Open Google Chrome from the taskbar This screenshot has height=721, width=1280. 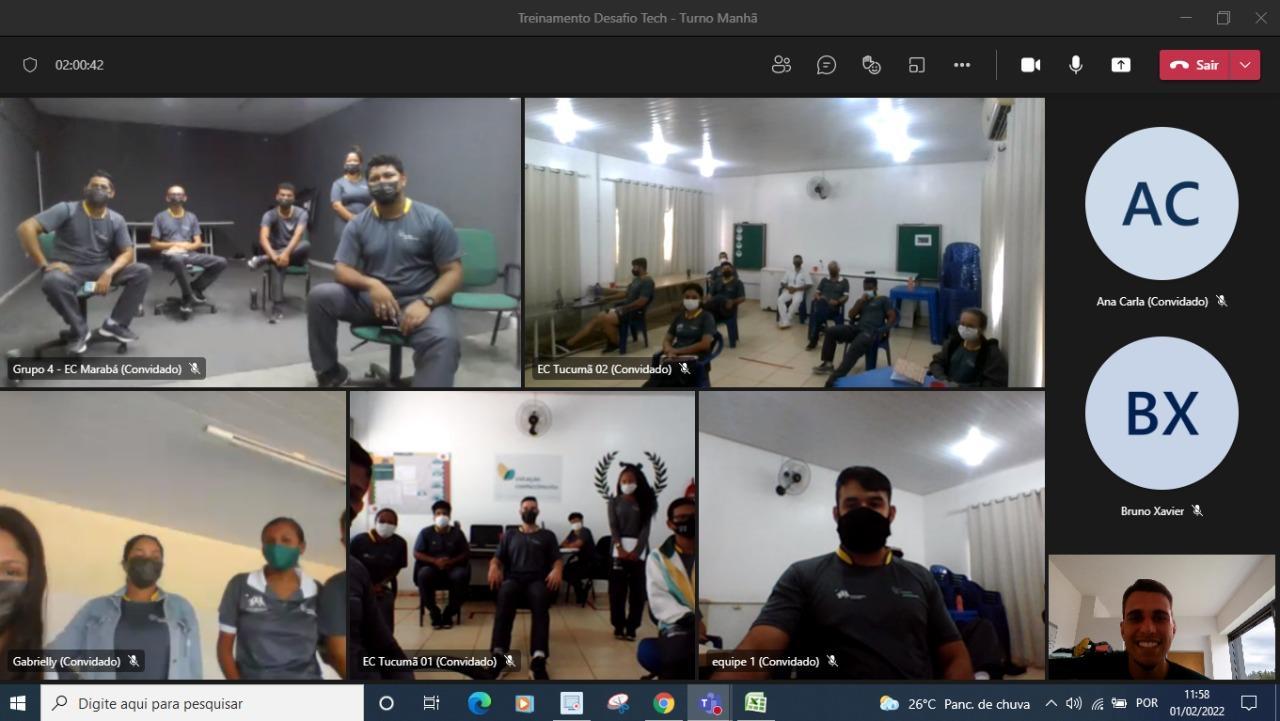pyautogui.click(x=664, y=703)
